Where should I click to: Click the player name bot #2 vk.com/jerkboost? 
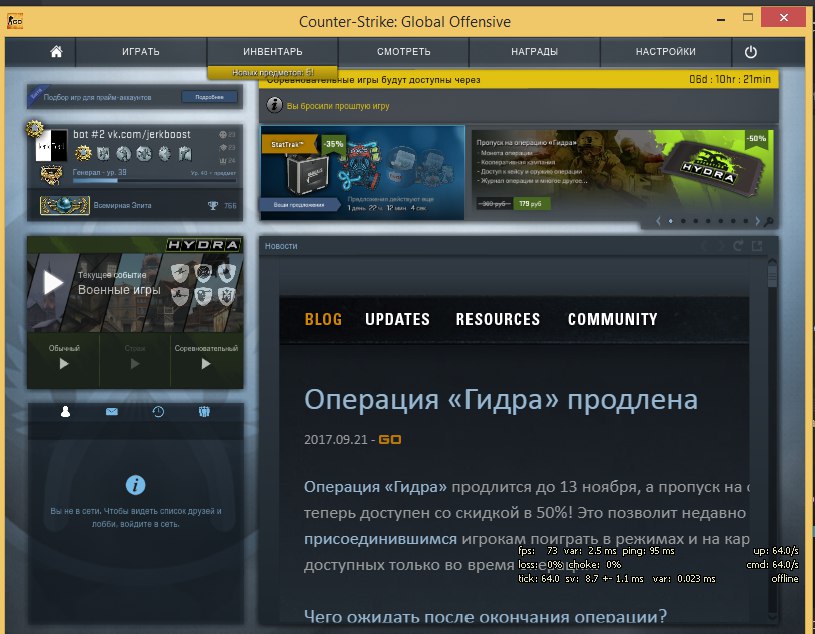132,134
